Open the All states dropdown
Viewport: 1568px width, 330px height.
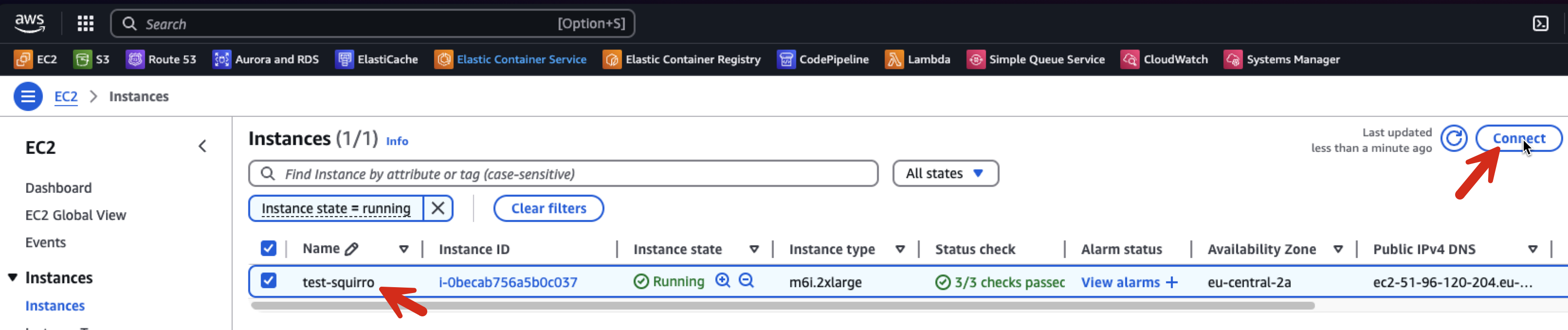(945, 174)
